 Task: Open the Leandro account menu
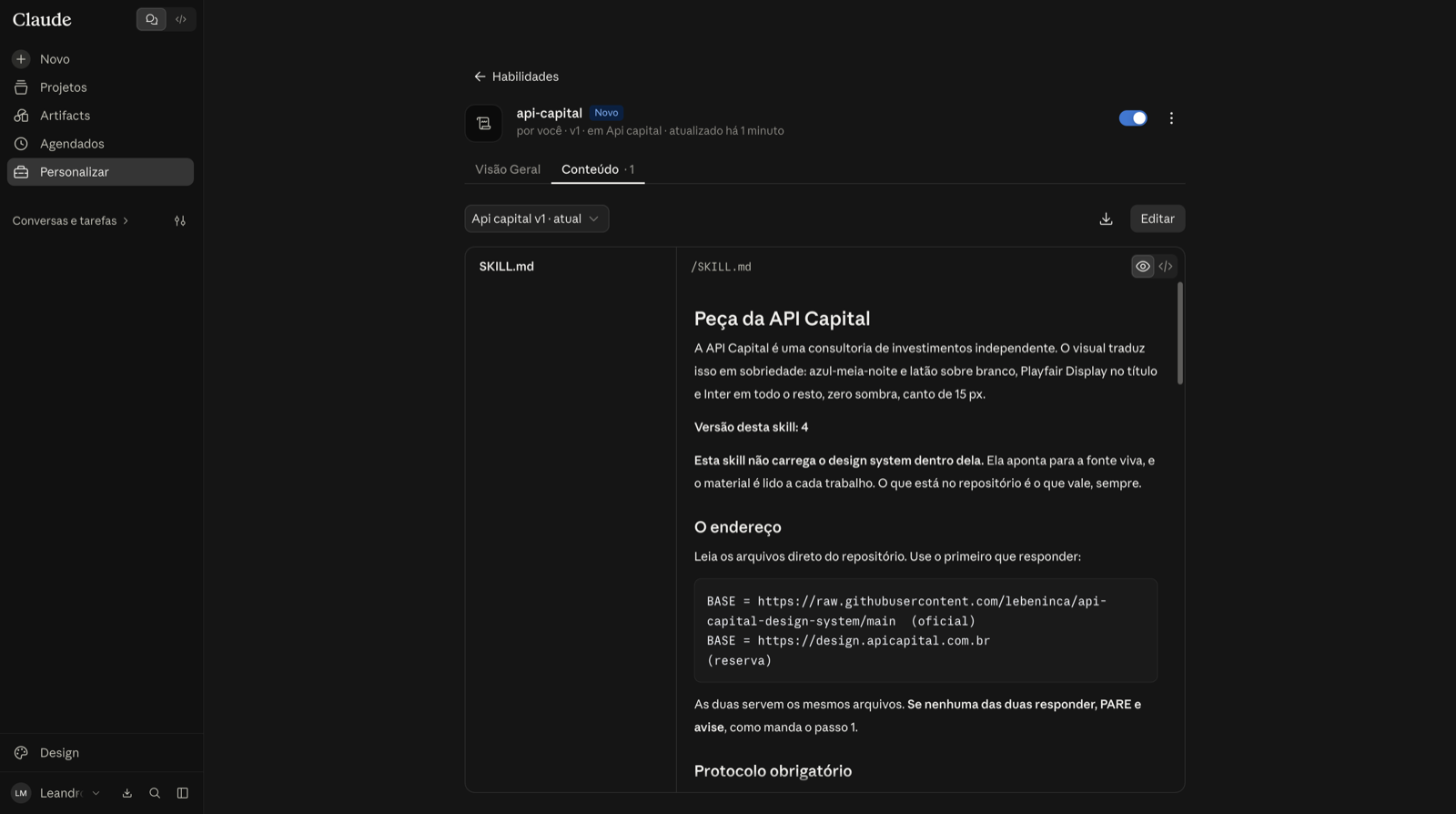56,793
